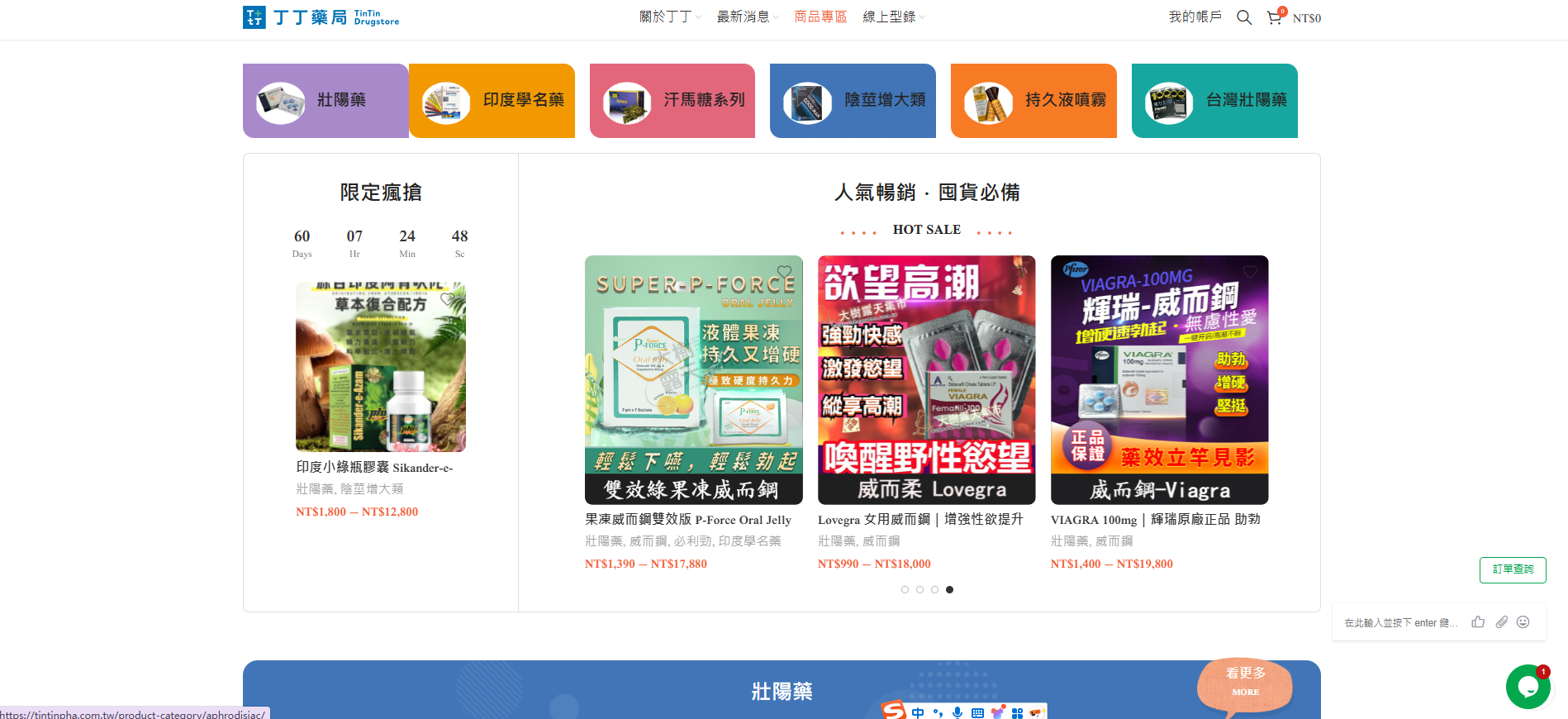Select the second carousel dot
The height and width of the screenshot is (719, 1568).
(x=919, y=589)
